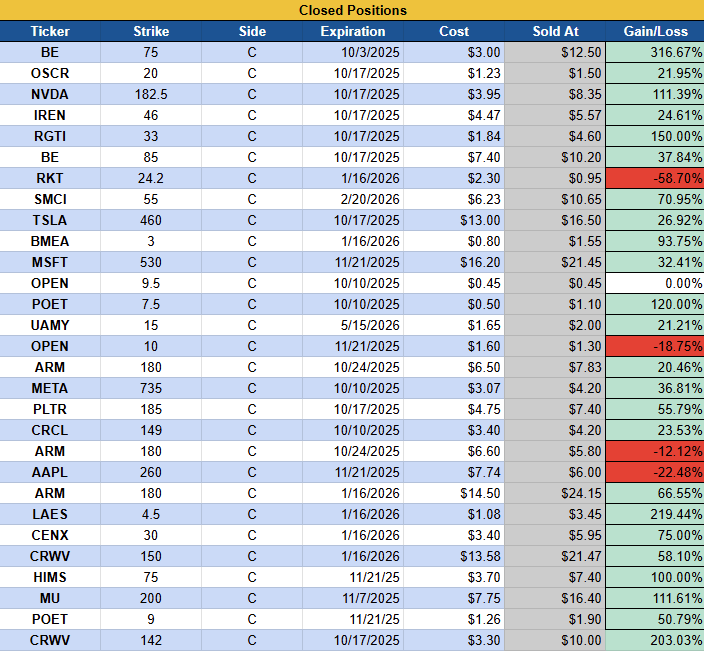Click the Expiration column header

pos(353,31)
